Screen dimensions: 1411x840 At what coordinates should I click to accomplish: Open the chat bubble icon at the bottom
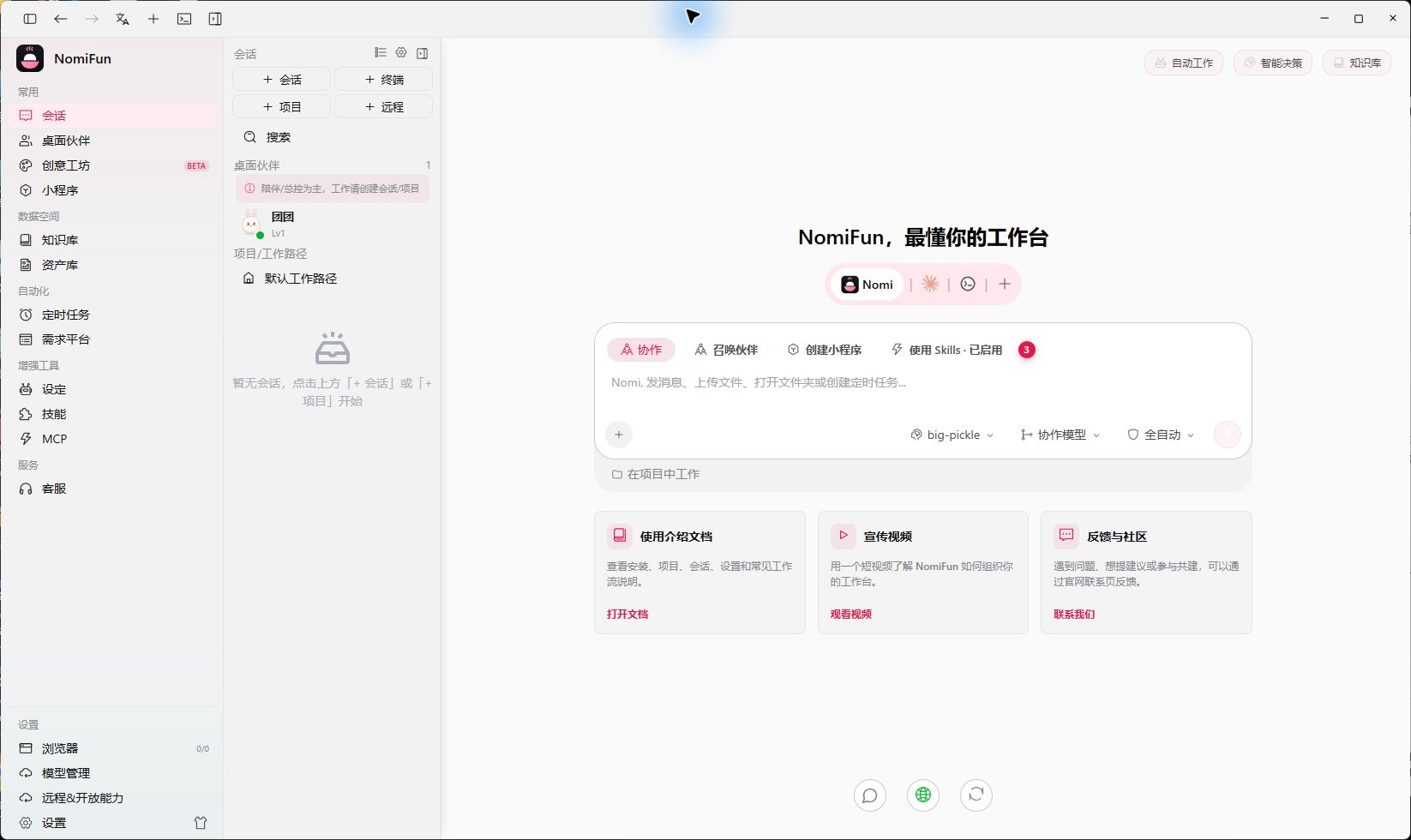click(870, 795)
